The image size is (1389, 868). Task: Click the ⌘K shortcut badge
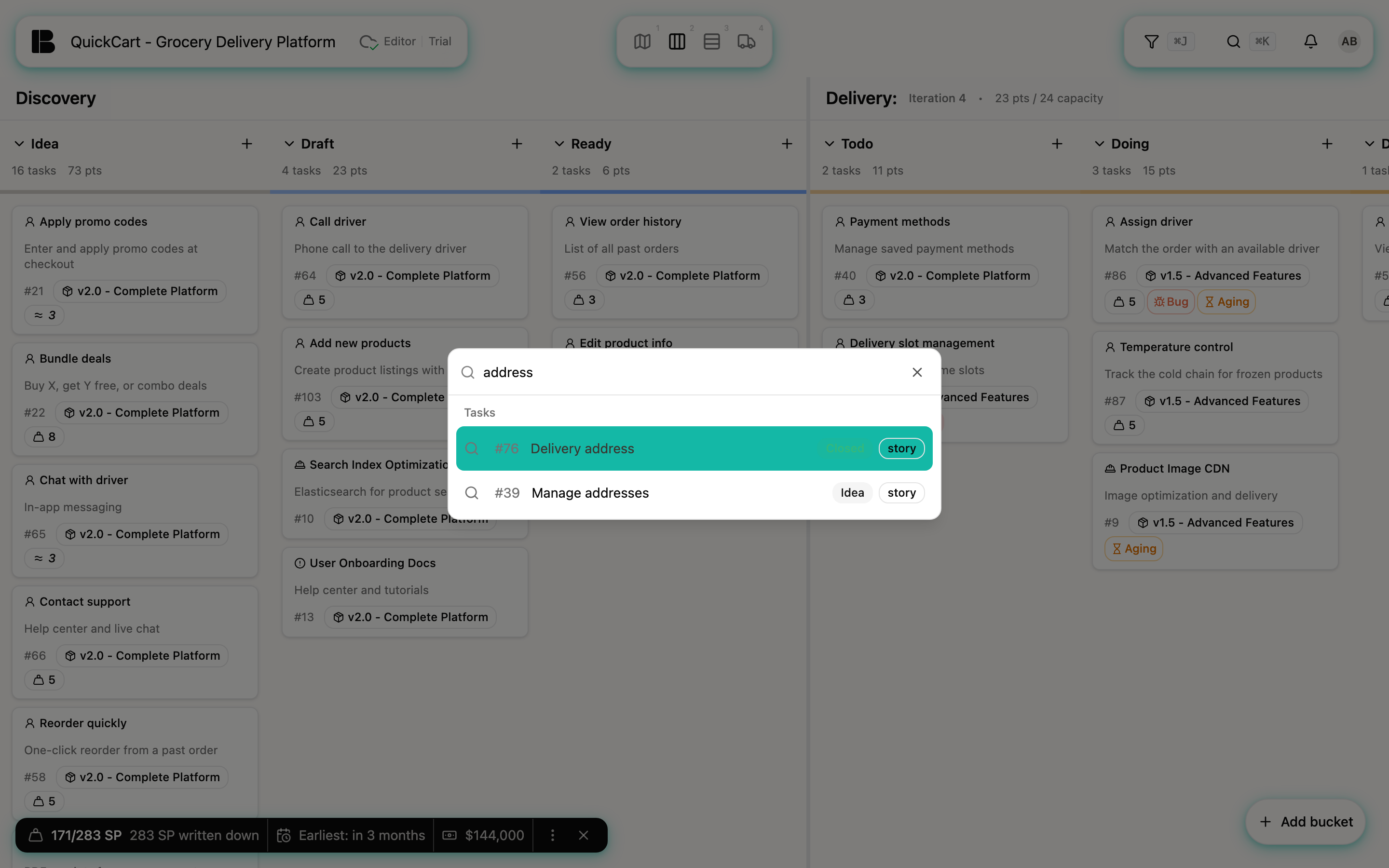[1262, 41]
